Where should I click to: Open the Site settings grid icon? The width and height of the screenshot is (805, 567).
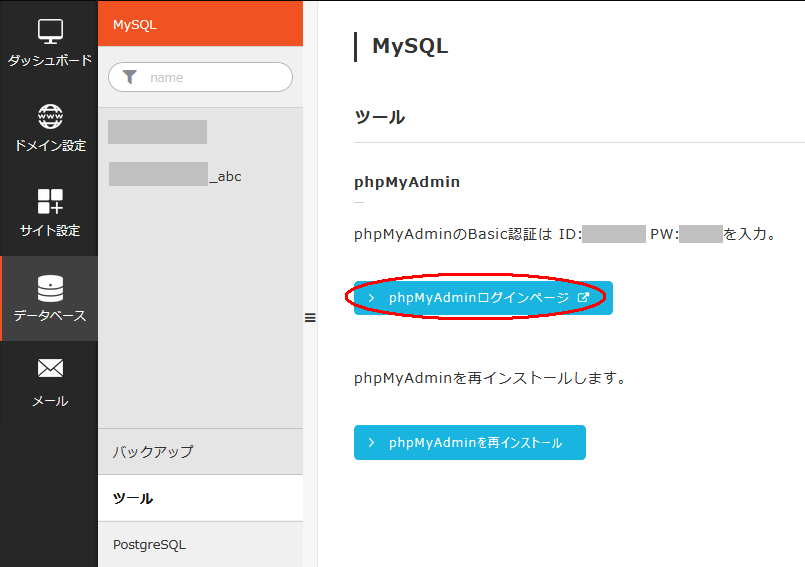[50, 201]
